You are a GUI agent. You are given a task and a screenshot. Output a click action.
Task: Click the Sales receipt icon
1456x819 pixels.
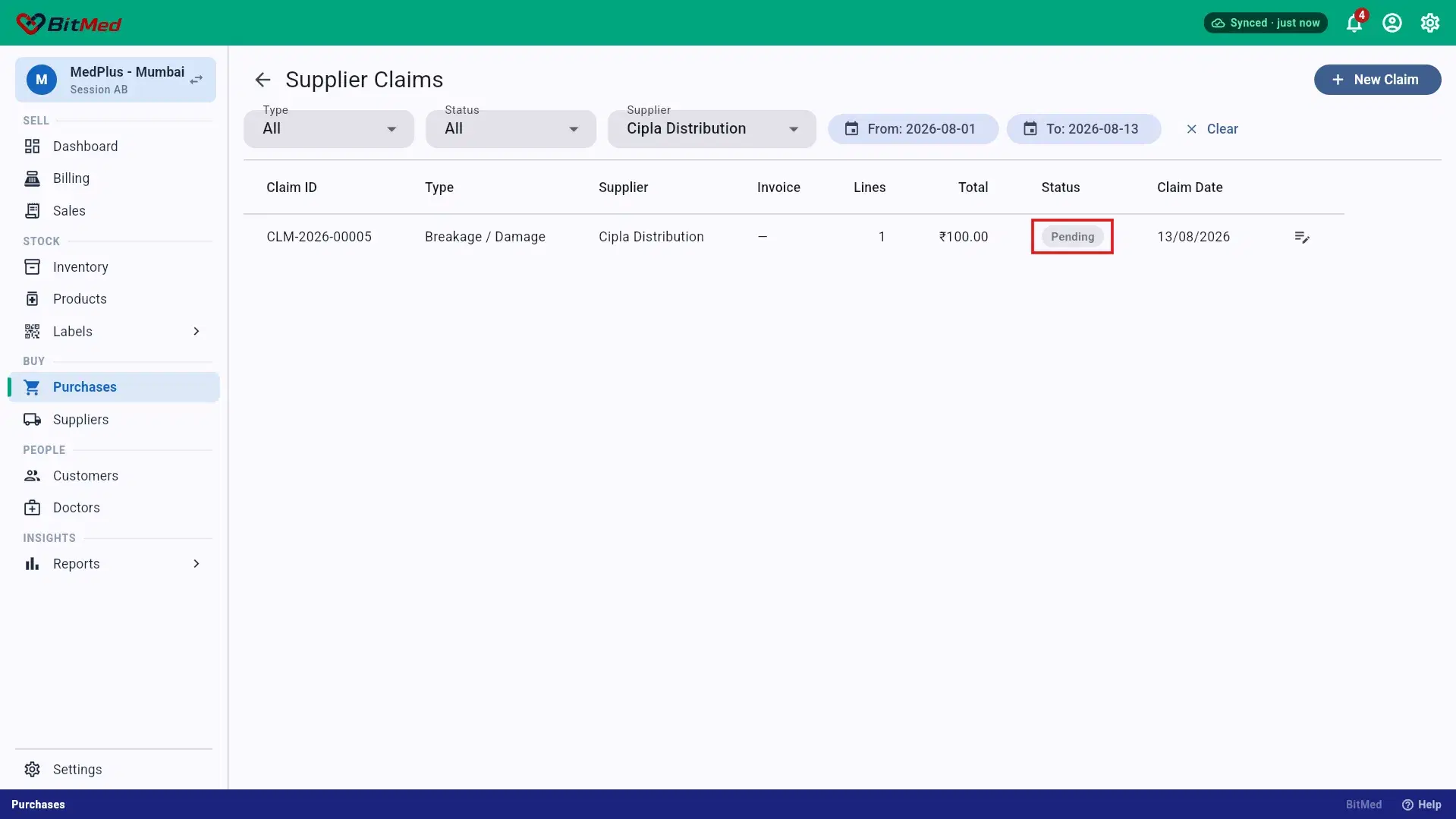(x=32, y=211)
